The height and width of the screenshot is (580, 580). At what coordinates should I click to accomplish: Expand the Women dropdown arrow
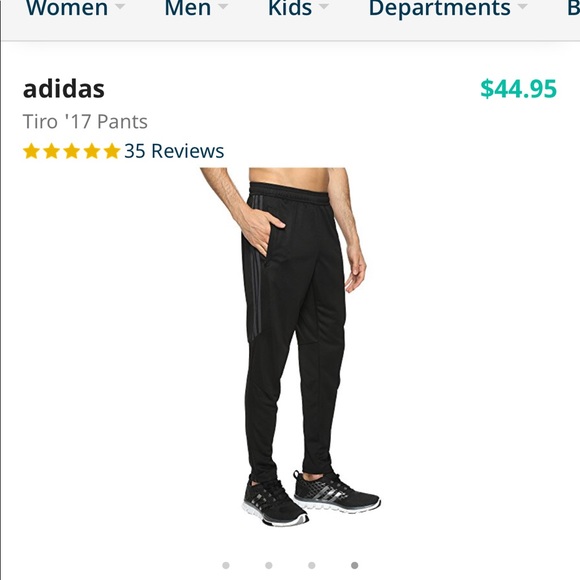pyautogui.click(x=119, y=6)
